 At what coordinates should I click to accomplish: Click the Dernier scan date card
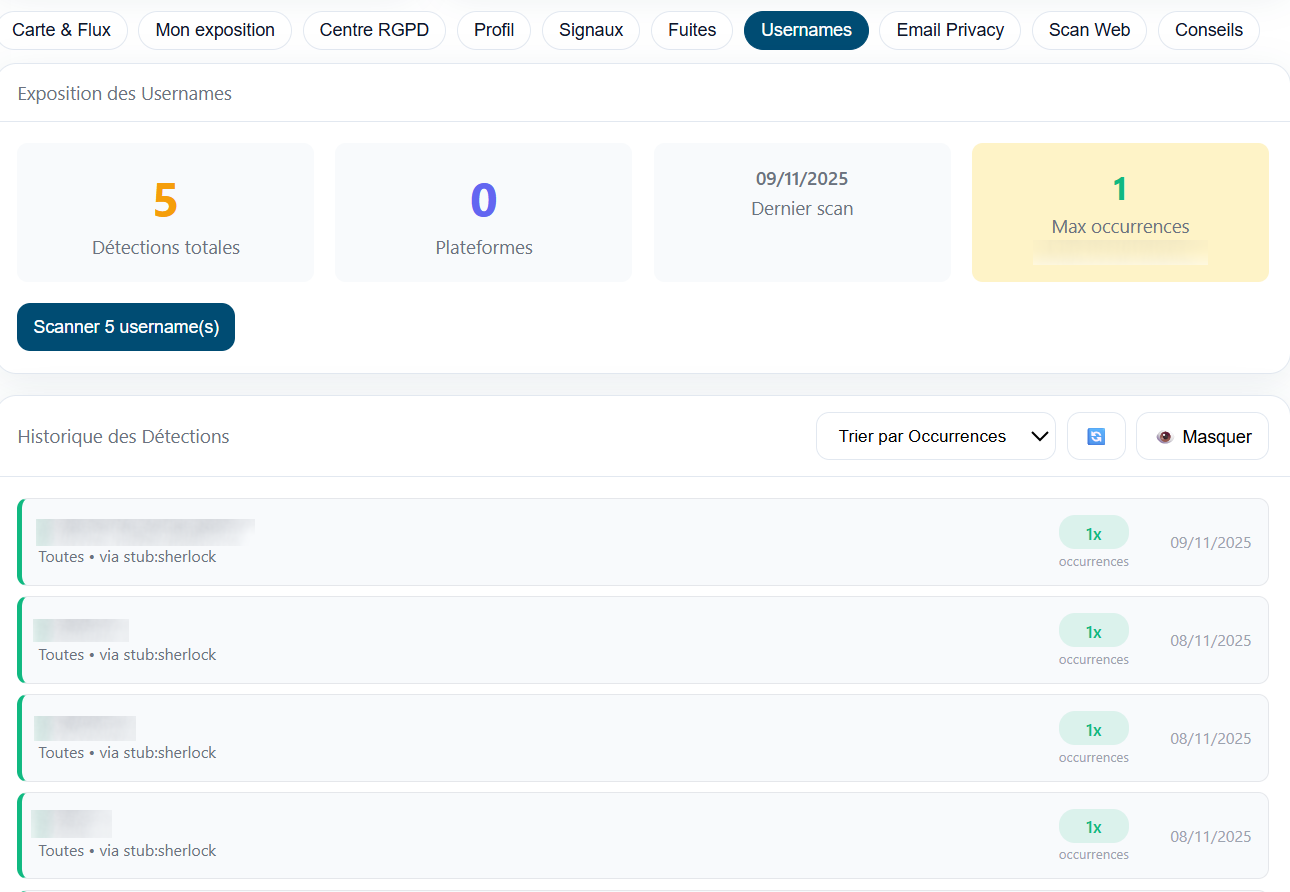click(802, 212)
